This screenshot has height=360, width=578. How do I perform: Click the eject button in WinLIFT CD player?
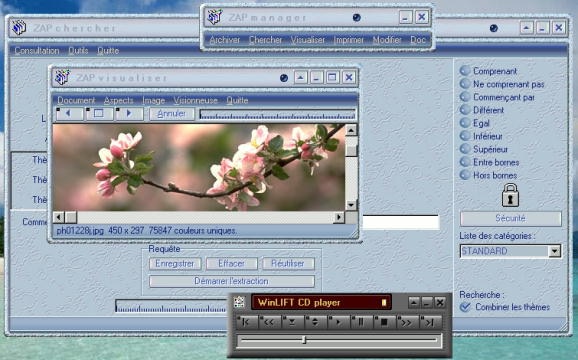293,322
